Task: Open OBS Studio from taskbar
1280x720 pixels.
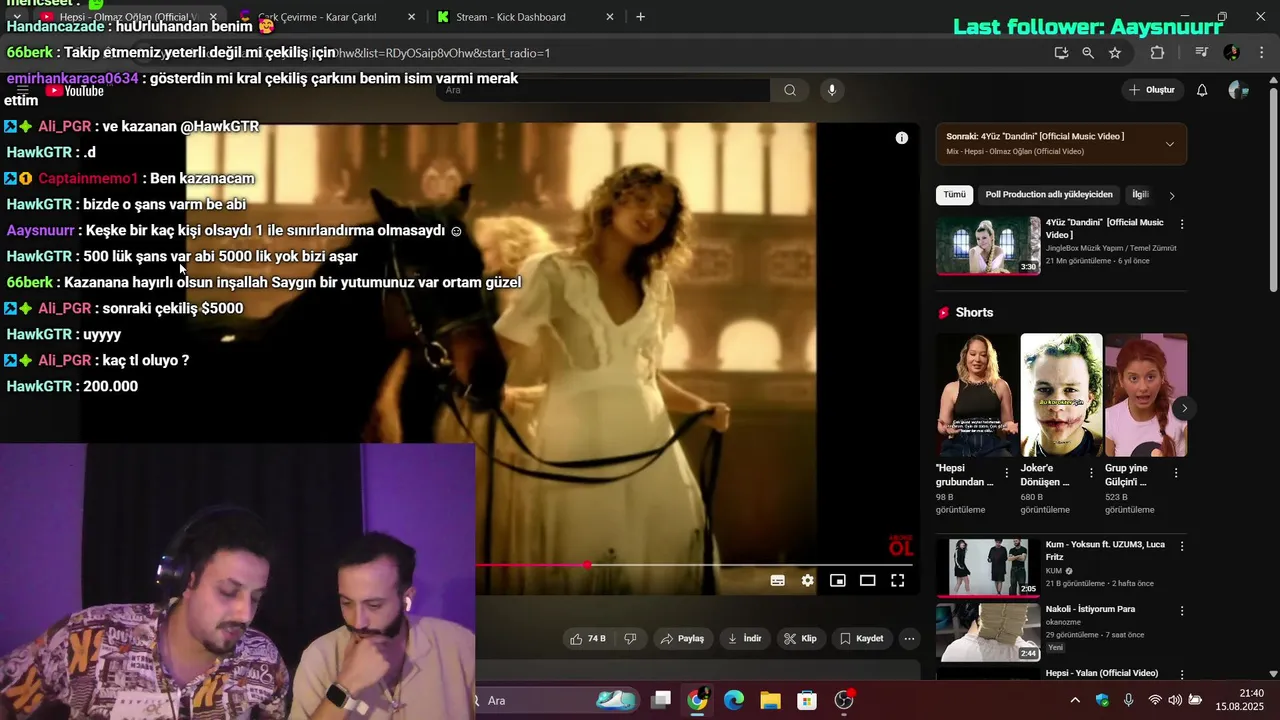Action: [x=844, y=700]
